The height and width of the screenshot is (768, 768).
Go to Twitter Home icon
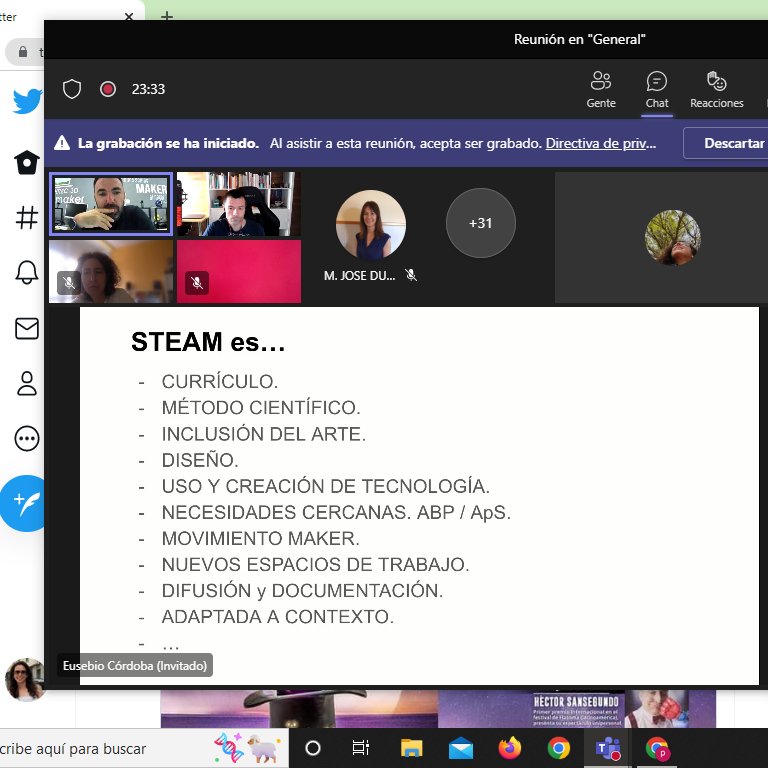pos(27,162)
